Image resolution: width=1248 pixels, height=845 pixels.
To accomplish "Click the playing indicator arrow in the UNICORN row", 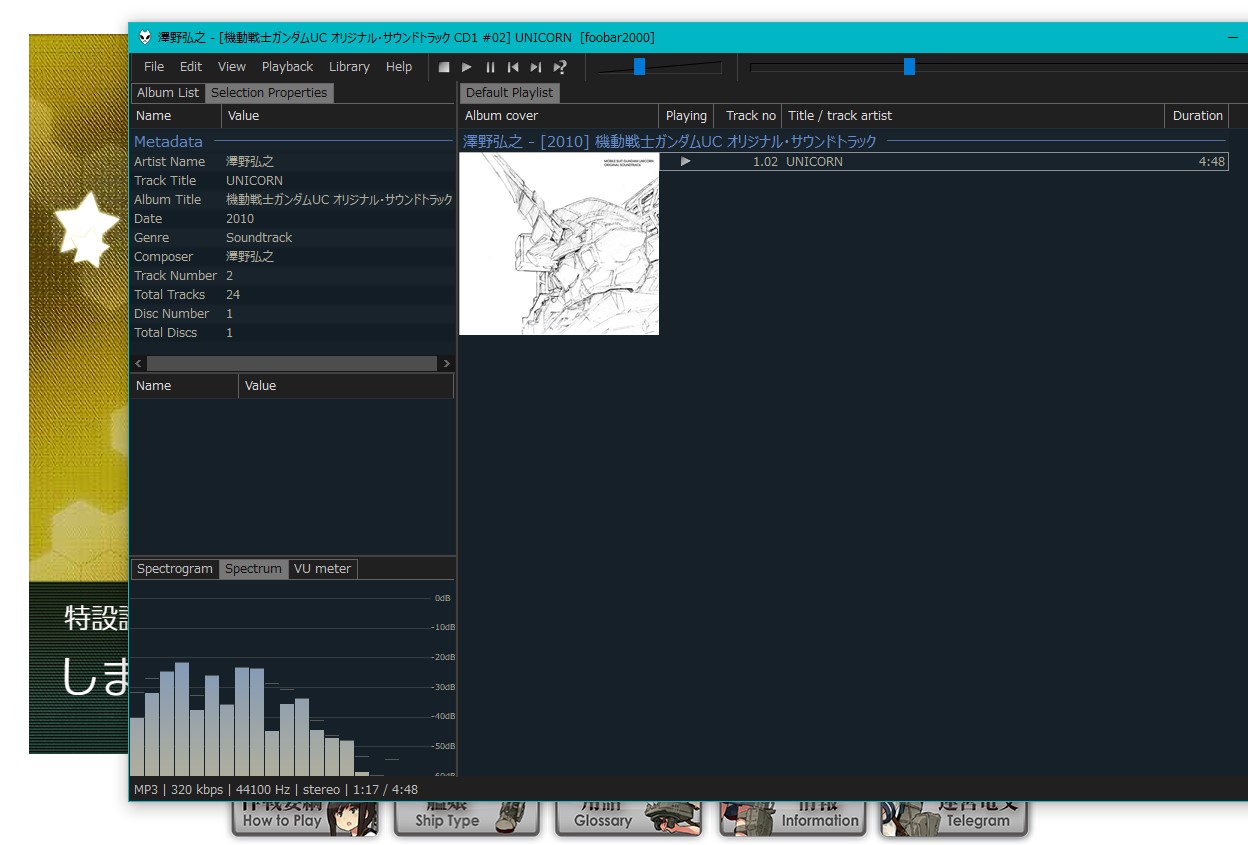I will [686, 161].
